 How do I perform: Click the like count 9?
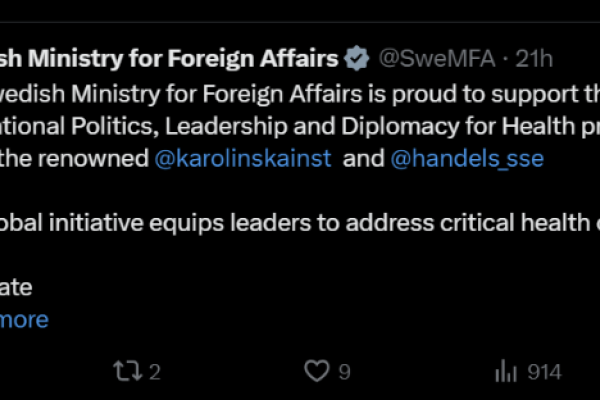[344, 372]
